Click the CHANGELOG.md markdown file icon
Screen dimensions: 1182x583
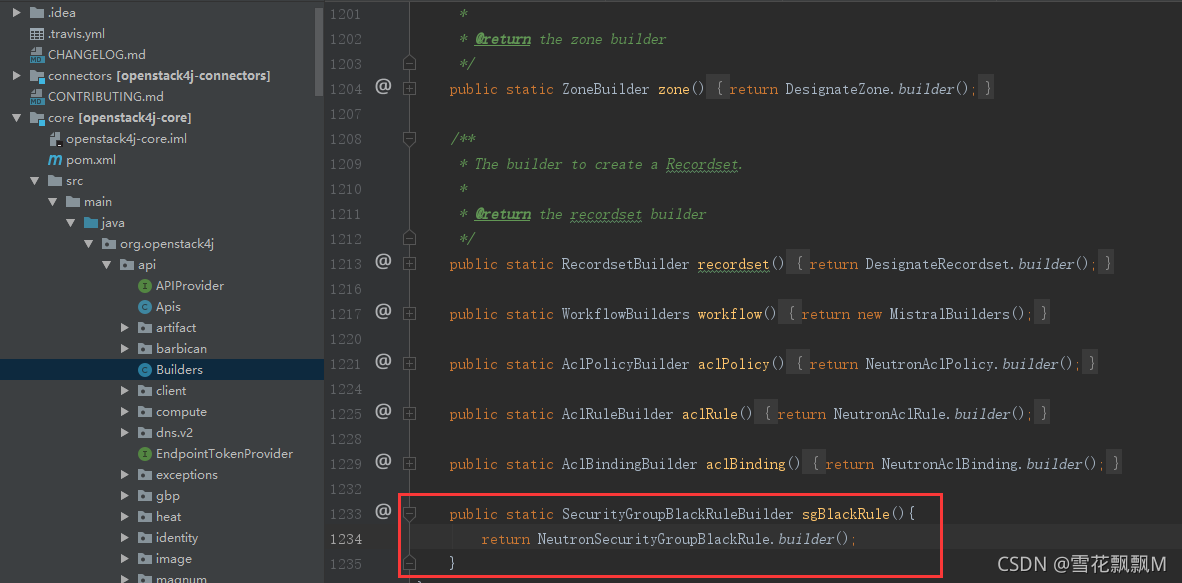[x=36, y=55]
